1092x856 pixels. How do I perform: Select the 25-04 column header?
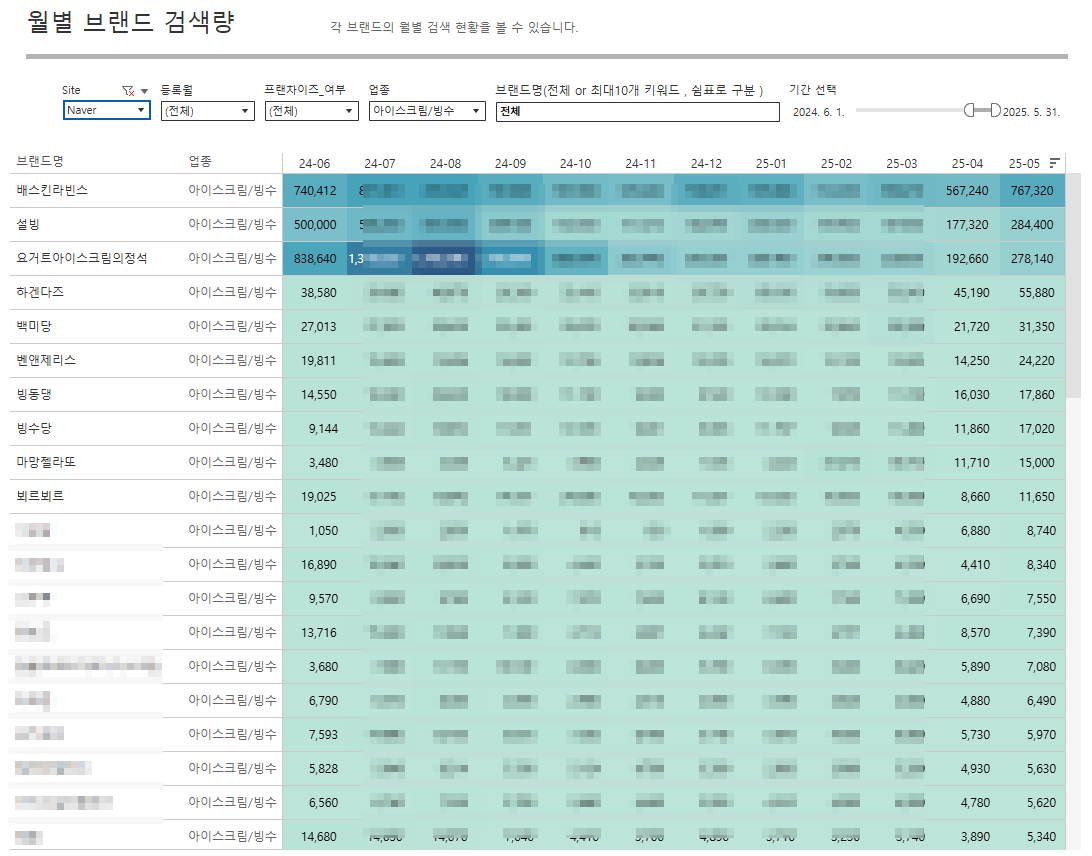pos(967,164)
